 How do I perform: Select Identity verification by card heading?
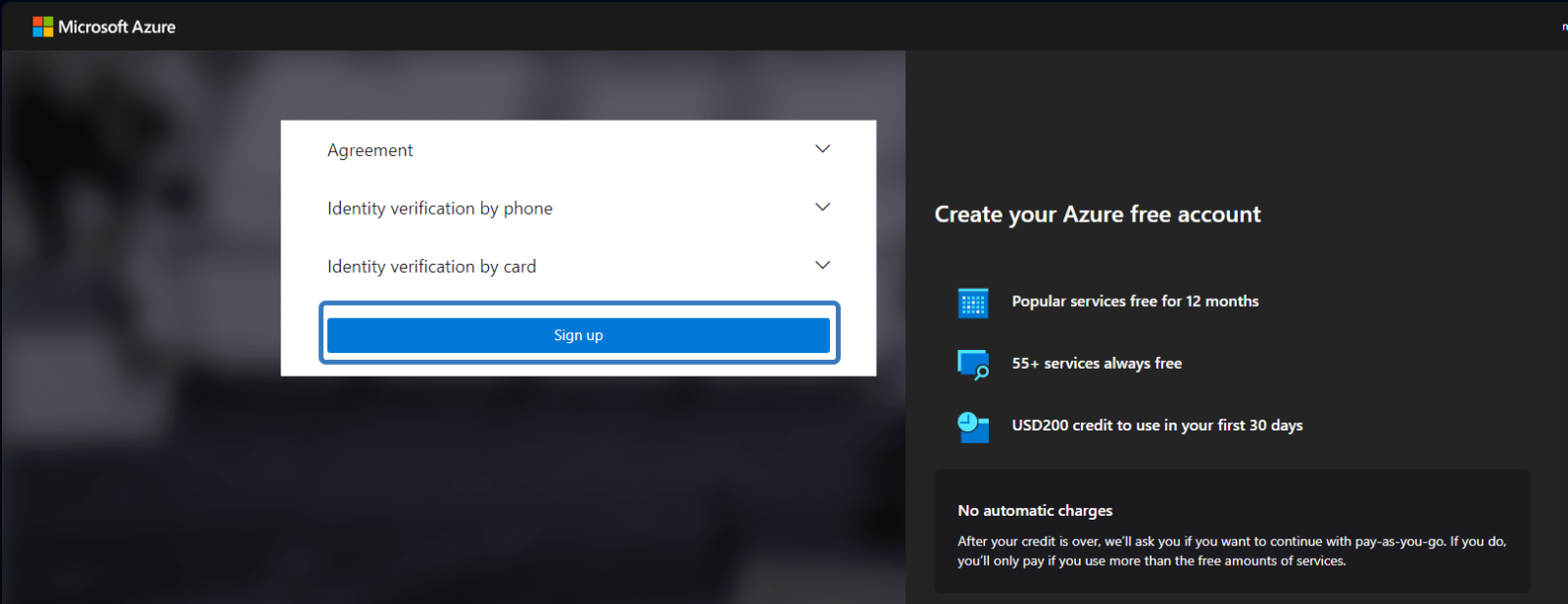(x=431, y=267)
